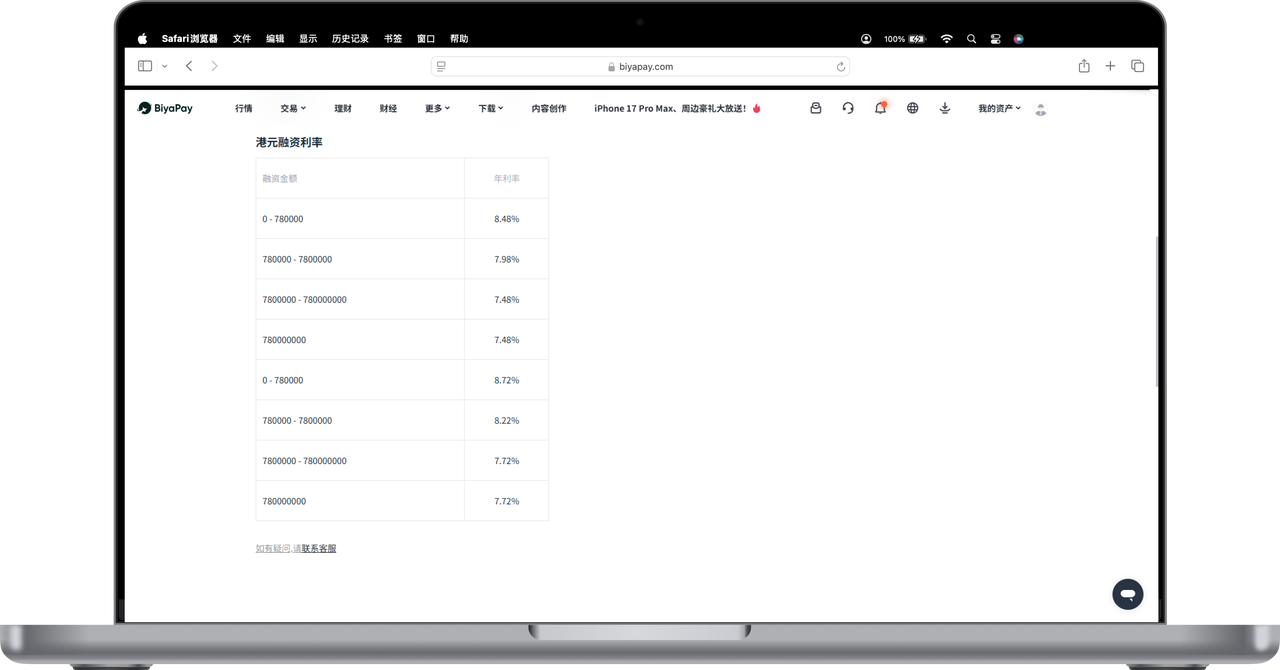The width and height of the screenshot is (1280, 670).
Task: Toggle the Safari sidebar
Action: 145,66
